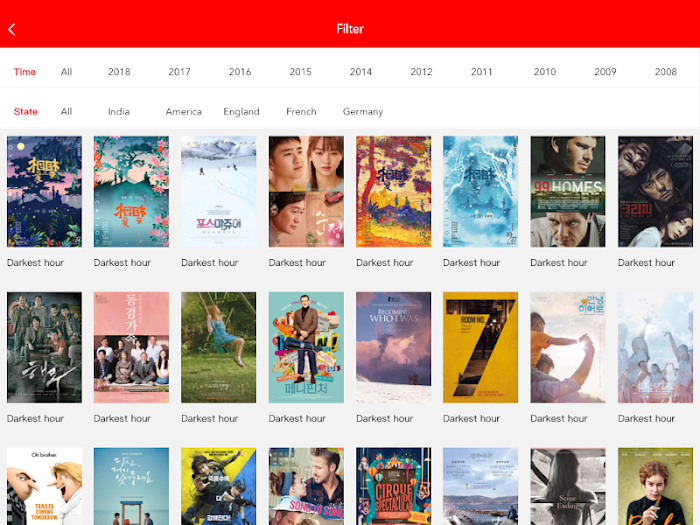The width and height of the screenshot is (700, 525).
Task: Open the Room No. 7 poster
Action: (480, 347)
